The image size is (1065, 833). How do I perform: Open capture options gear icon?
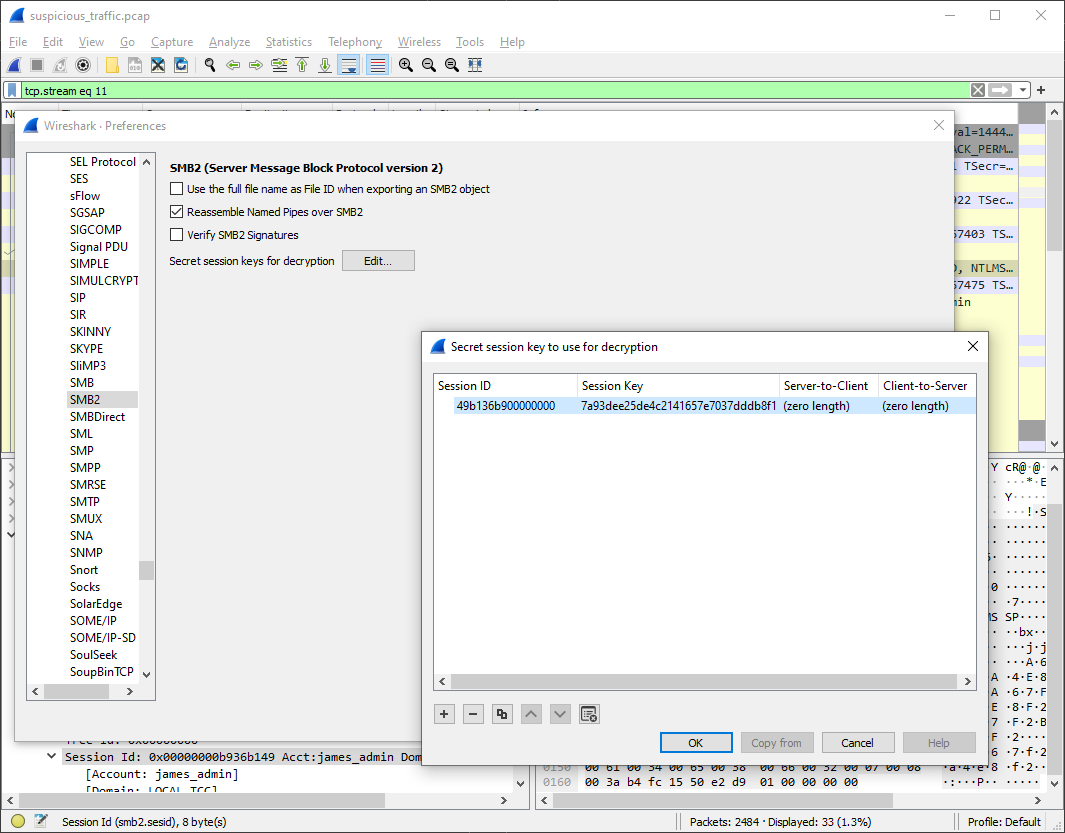tap(83, 65)
